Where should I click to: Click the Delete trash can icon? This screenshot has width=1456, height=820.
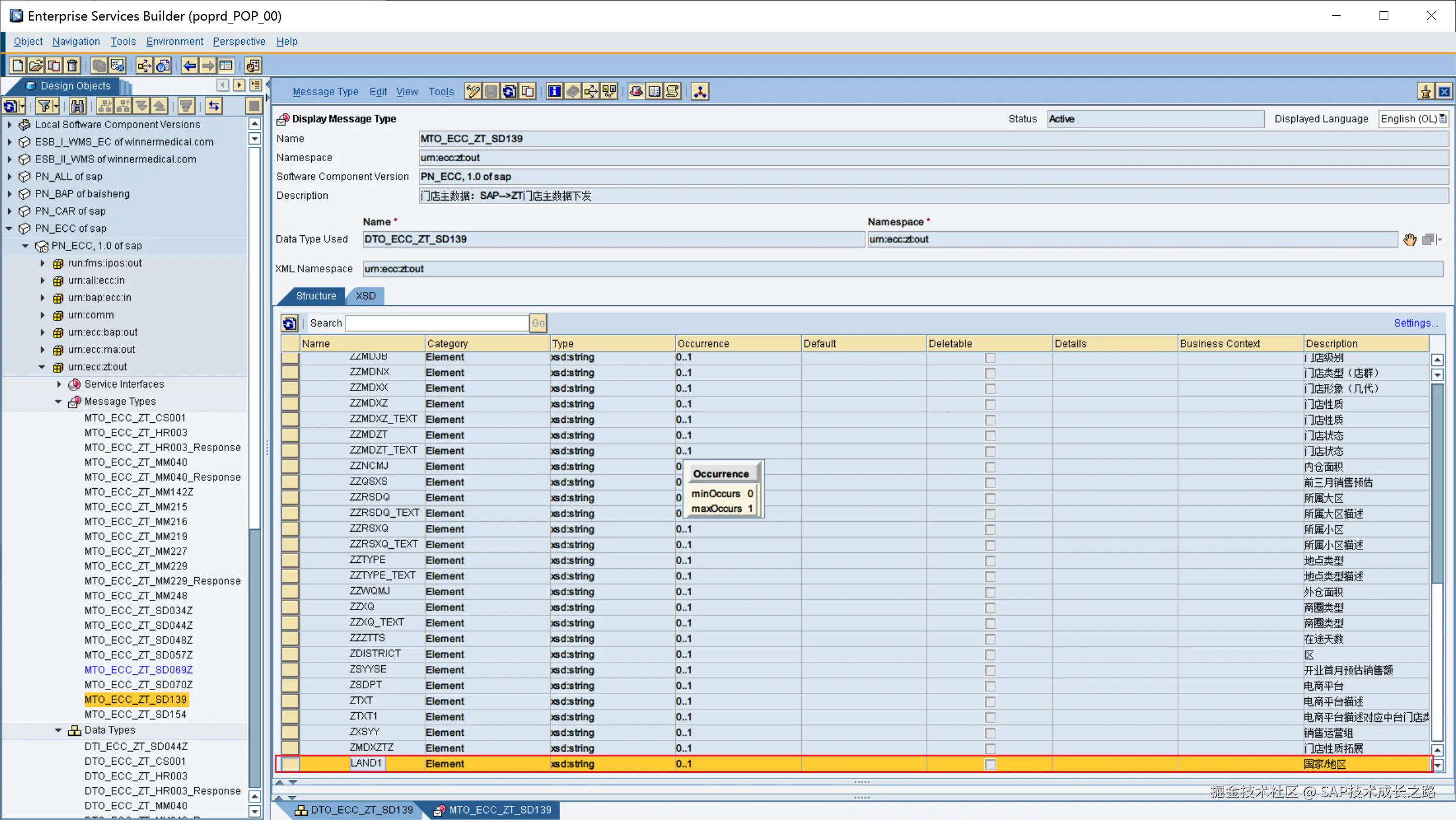click(72, 65)
